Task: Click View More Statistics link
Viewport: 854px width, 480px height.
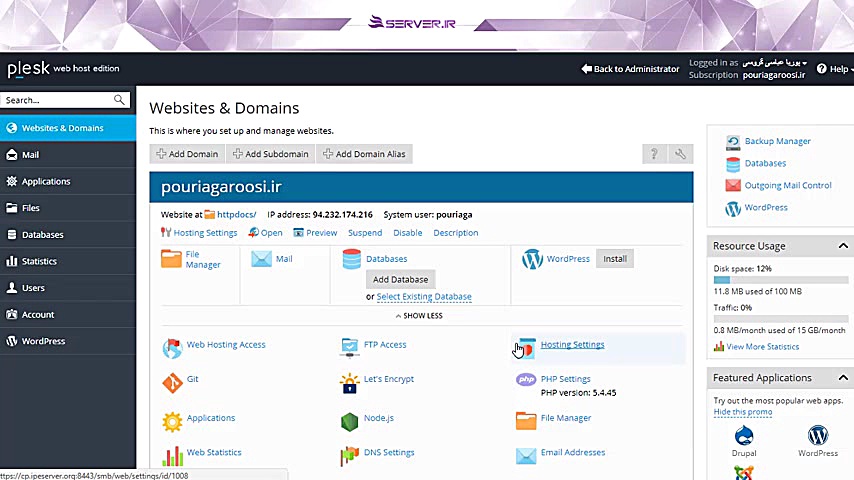Action: [x=762, y=347]
